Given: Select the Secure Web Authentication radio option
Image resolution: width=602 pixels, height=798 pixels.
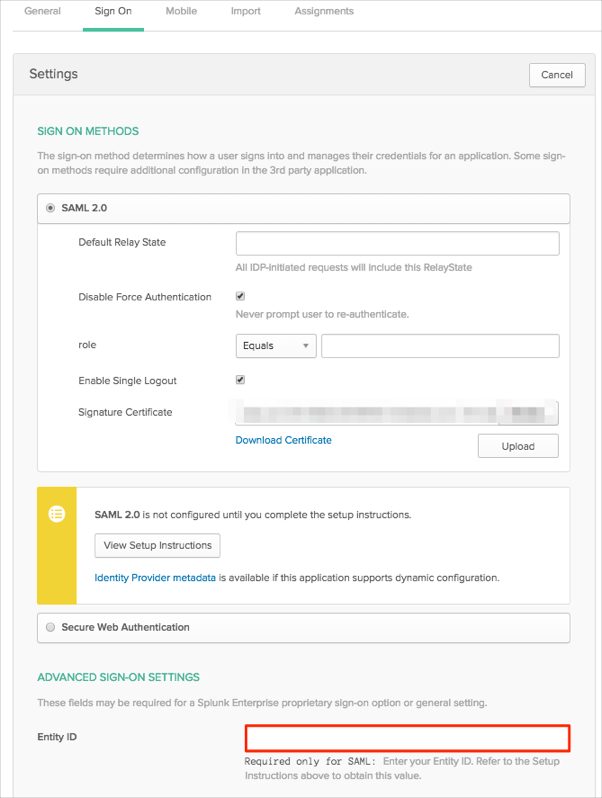Looking at the screenshot, I should (x=50, y=628).
